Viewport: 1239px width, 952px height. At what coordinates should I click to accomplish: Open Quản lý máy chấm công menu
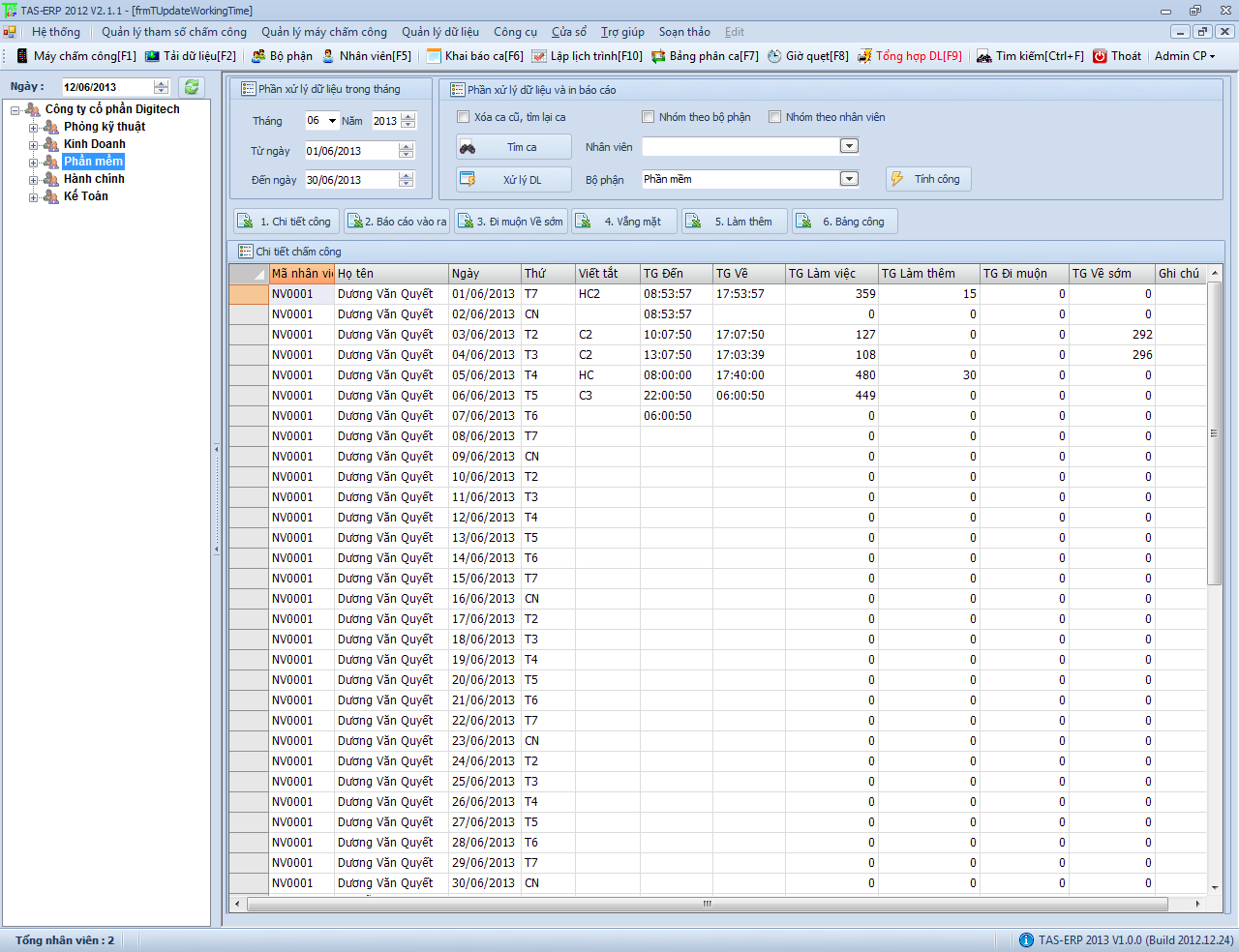[x=324, y=32]
